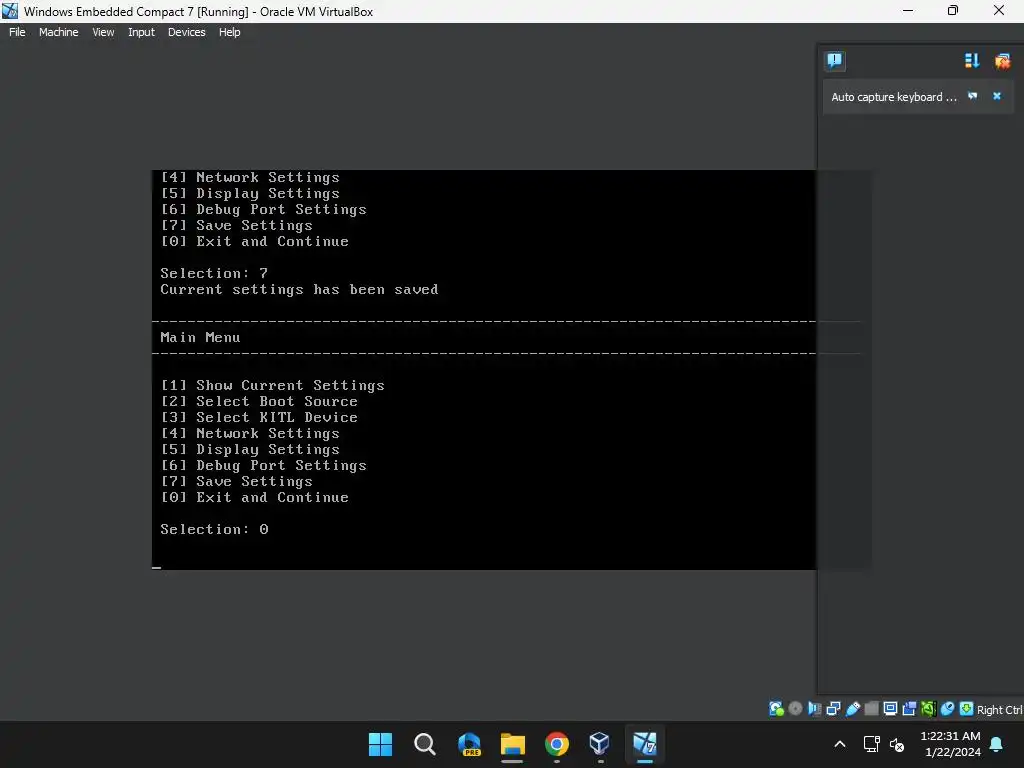Click the shared folders status icon
The height and width of the screenshot is (768, 1024).
pos(871,709)
